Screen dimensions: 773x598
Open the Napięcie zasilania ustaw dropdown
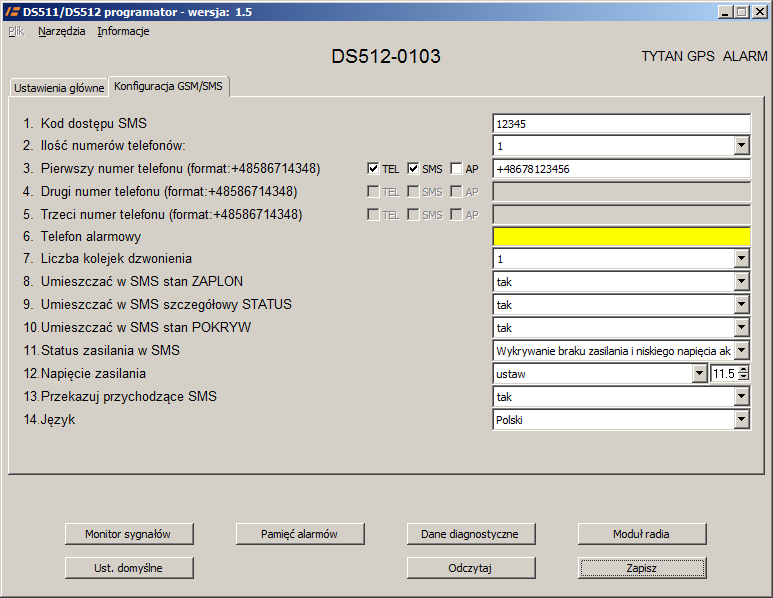tap(699, 374)
